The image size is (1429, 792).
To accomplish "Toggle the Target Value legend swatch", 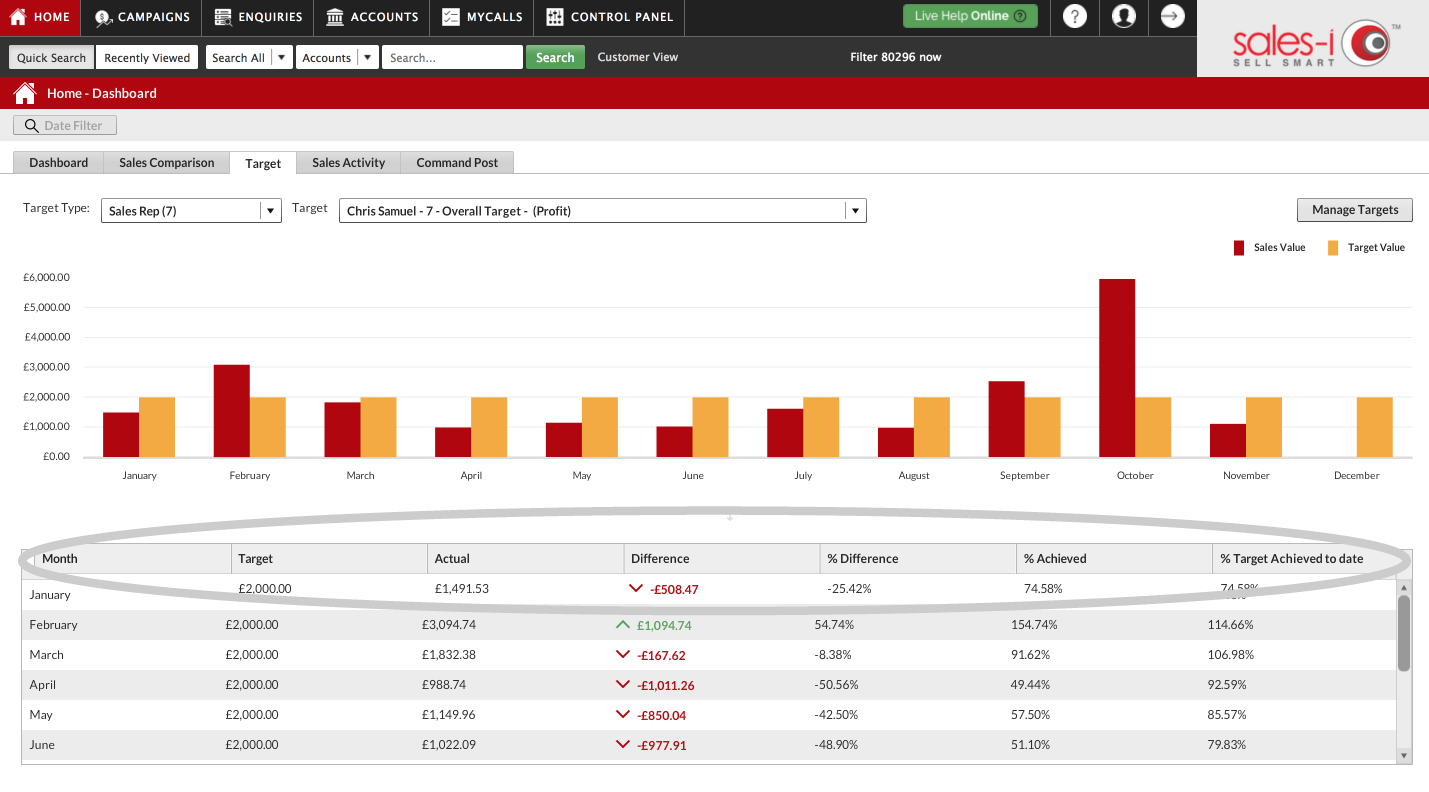I will click(1333, 248).
